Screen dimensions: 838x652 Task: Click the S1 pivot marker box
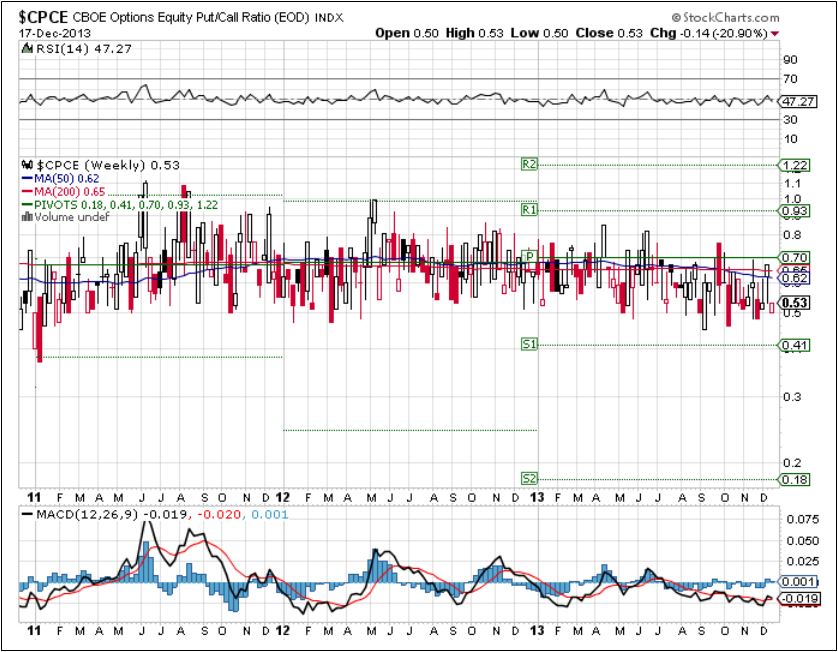529,345
